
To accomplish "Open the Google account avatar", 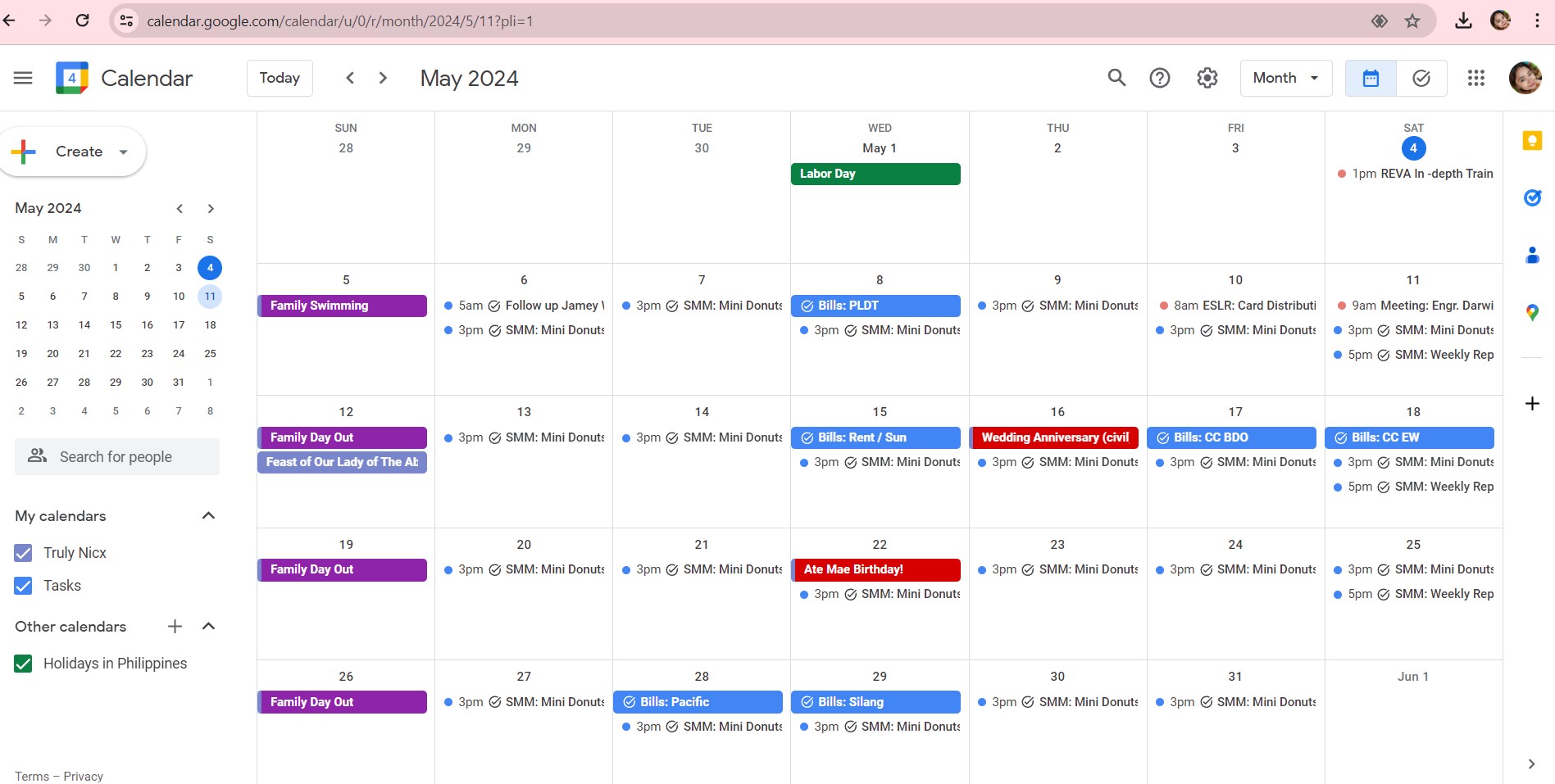I will click(1525, 78).
